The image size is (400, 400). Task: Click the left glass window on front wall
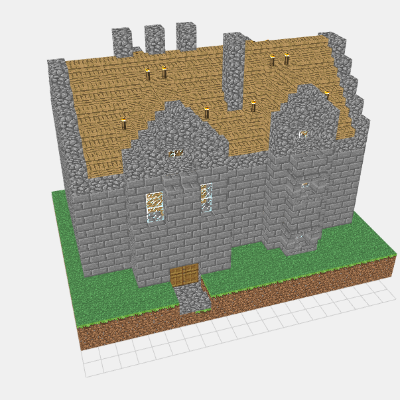coord(155,207)
